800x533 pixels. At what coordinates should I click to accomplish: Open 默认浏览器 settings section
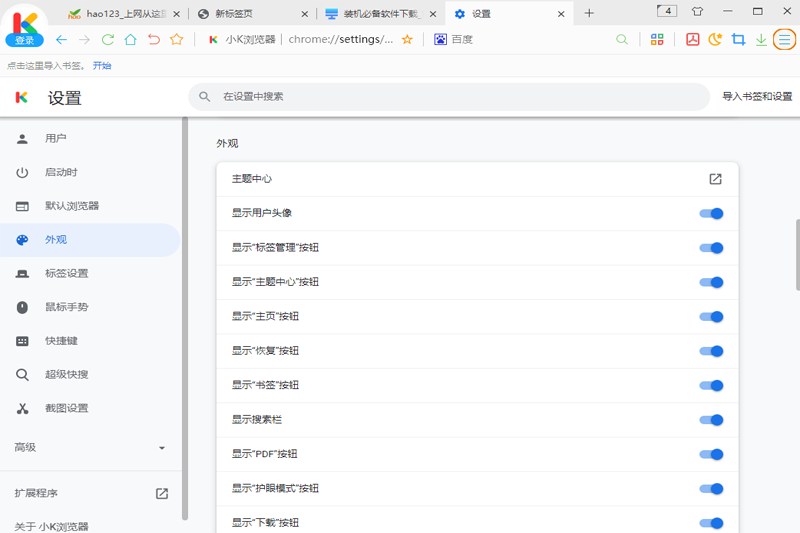pyautogui.click(x=90, y=206)
